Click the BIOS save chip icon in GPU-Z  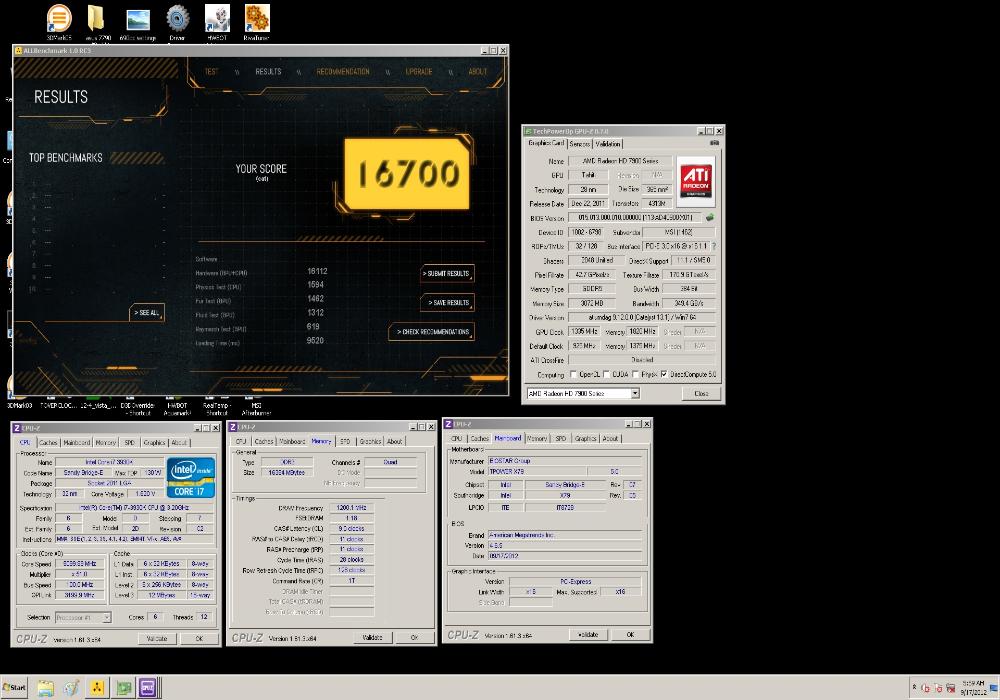(709, 217)
